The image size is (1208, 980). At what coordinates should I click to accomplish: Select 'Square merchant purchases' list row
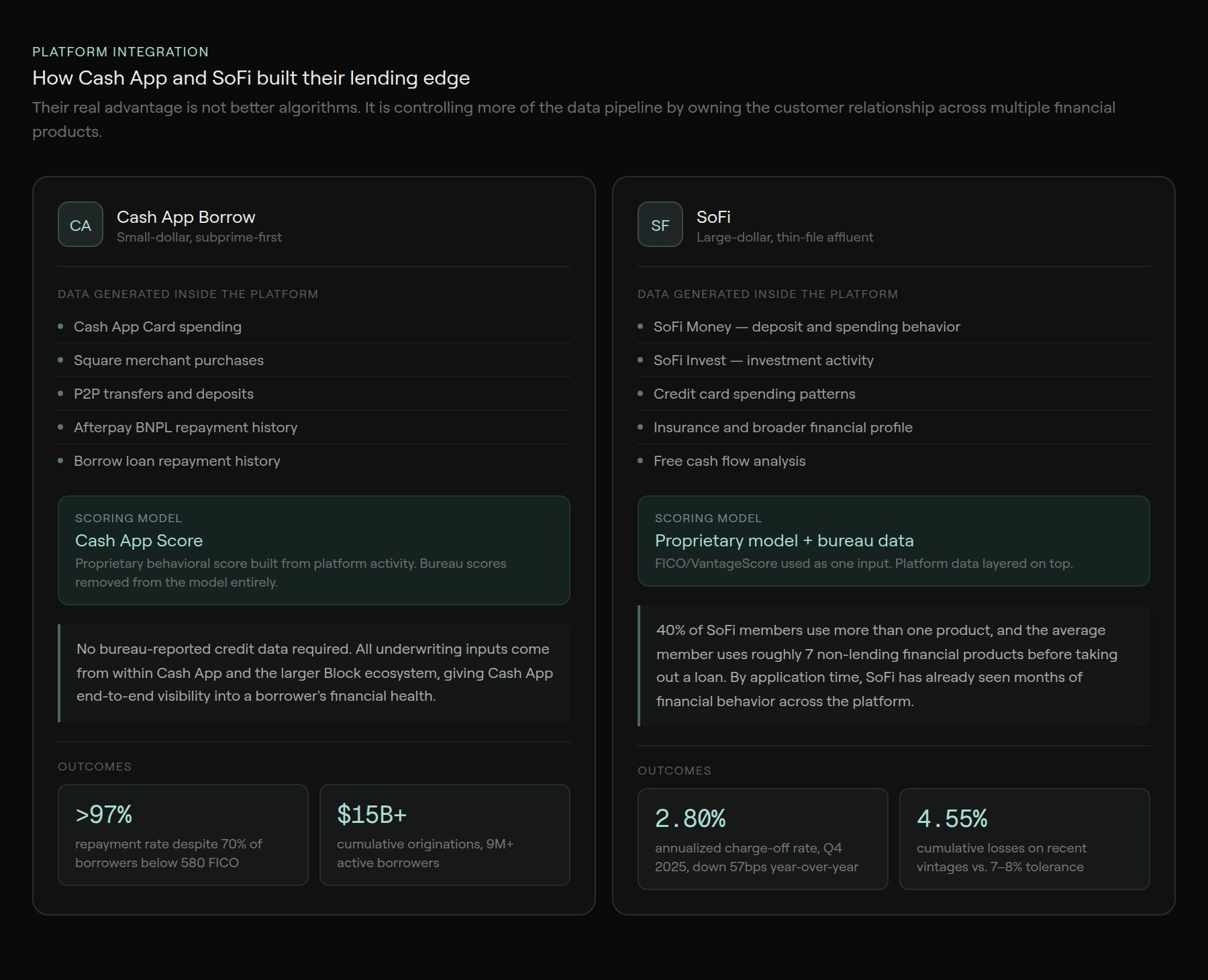(x=314, y=360)
